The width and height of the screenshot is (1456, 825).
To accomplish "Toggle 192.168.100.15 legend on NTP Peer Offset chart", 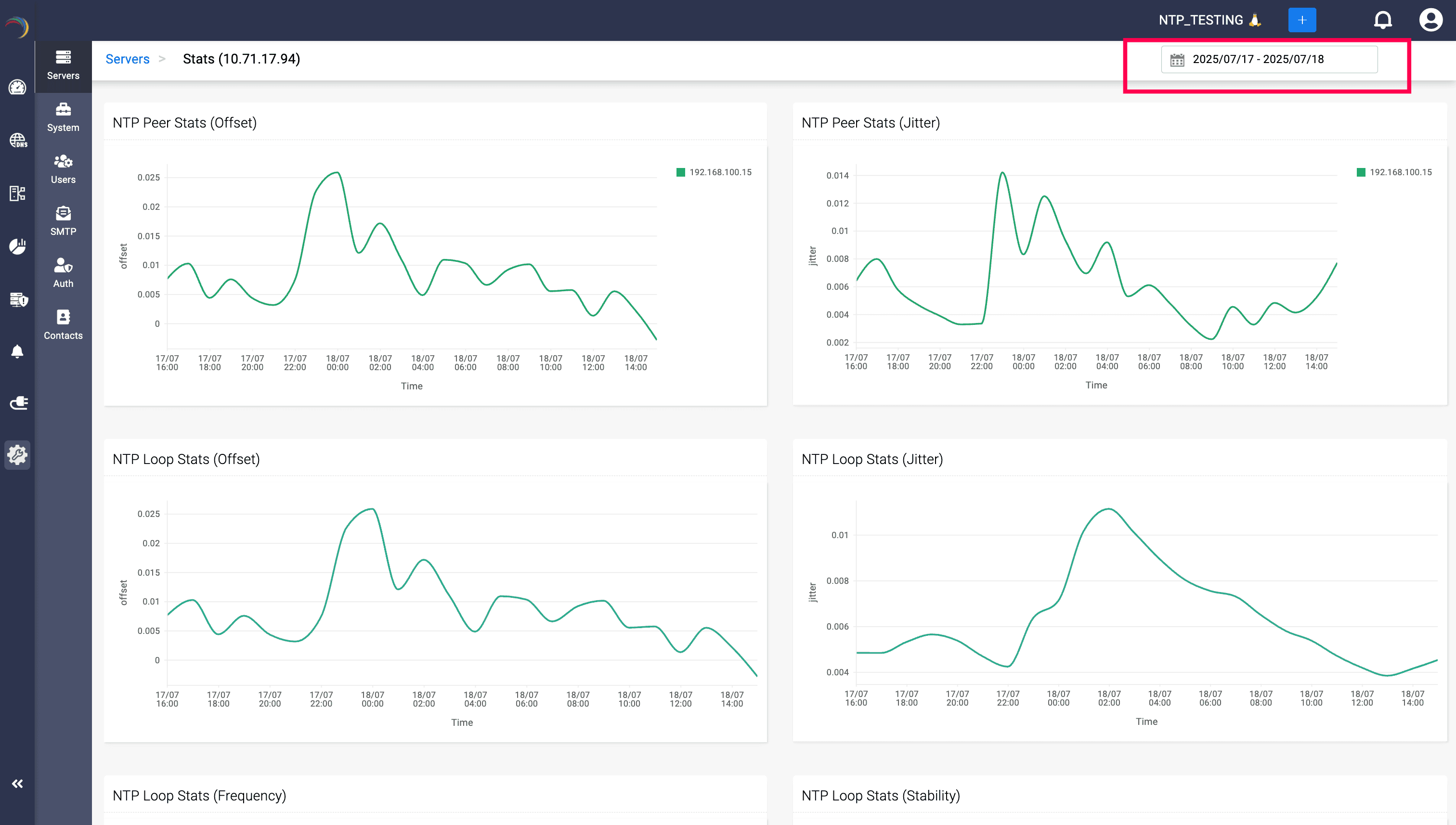I will pyautogui.click(x=713, y=172).
